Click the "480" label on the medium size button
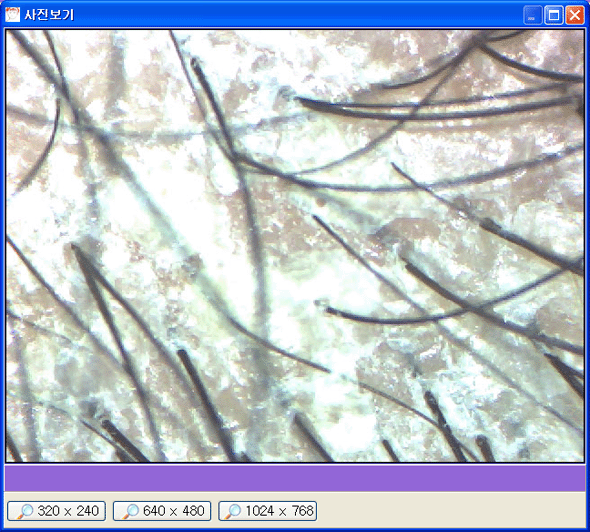This screenshot has height=532, width=590. click(193, 511)
